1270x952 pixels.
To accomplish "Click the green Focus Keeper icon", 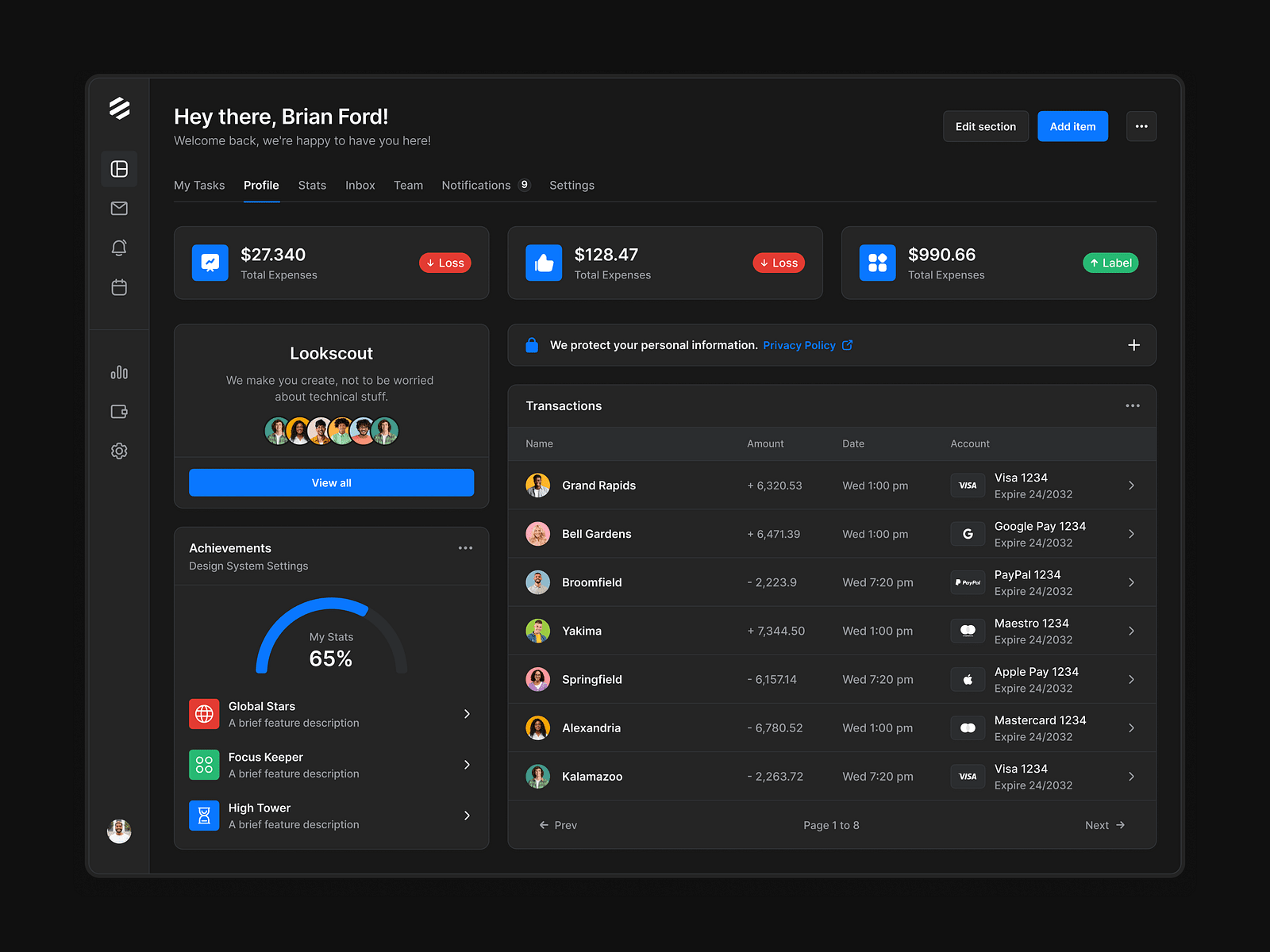I will click(204, 765).
